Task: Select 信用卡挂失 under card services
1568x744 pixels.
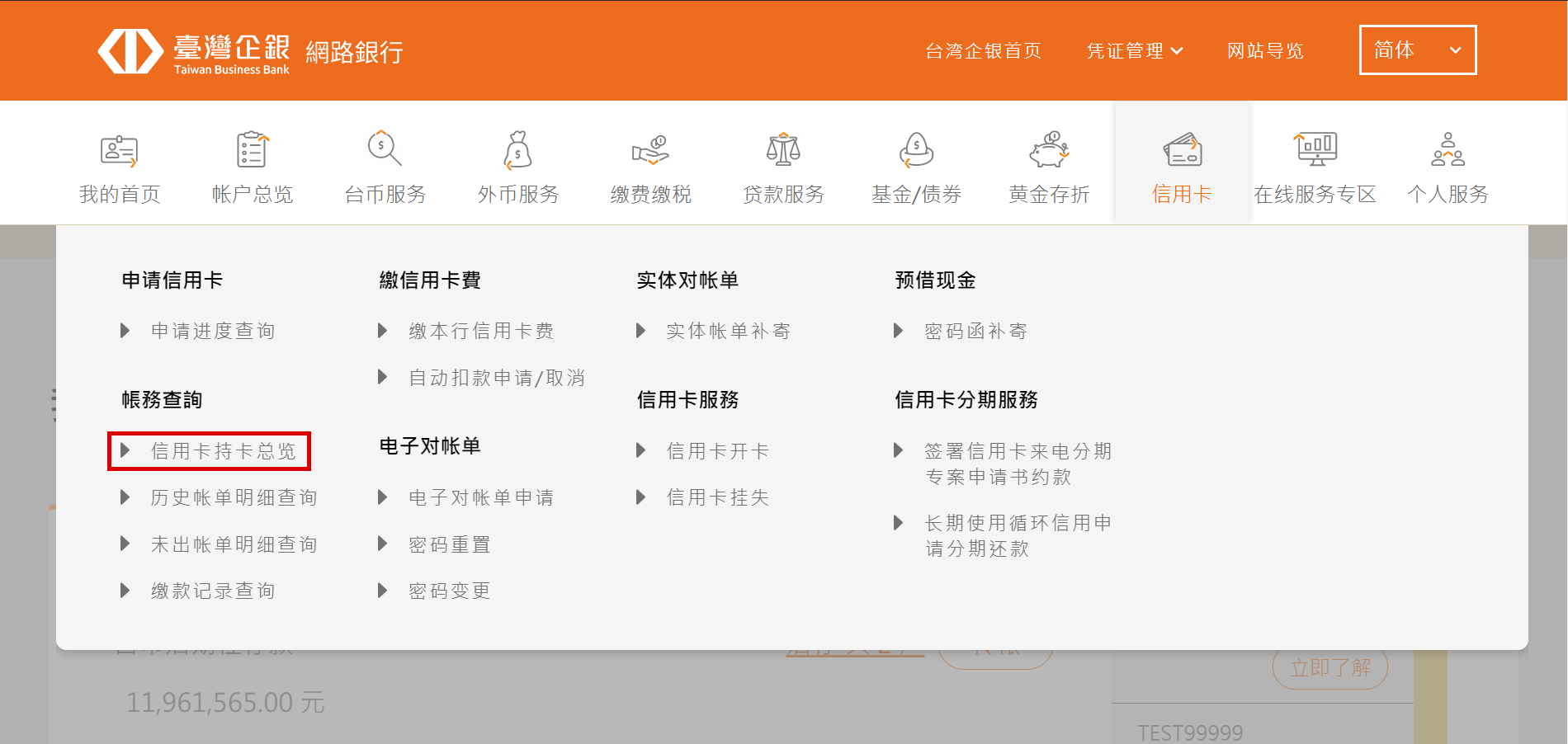Action: tap(717, 497)
